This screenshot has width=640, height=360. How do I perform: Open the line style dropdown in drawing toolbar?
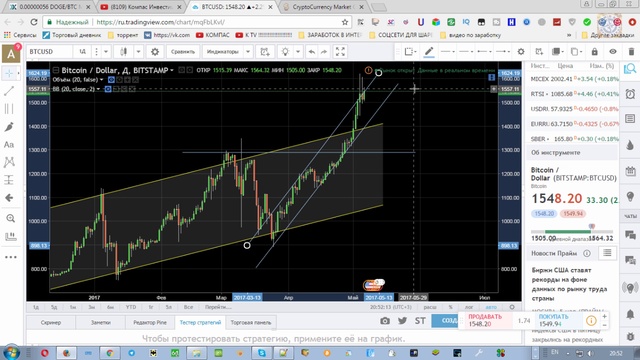tap(448, 51)
